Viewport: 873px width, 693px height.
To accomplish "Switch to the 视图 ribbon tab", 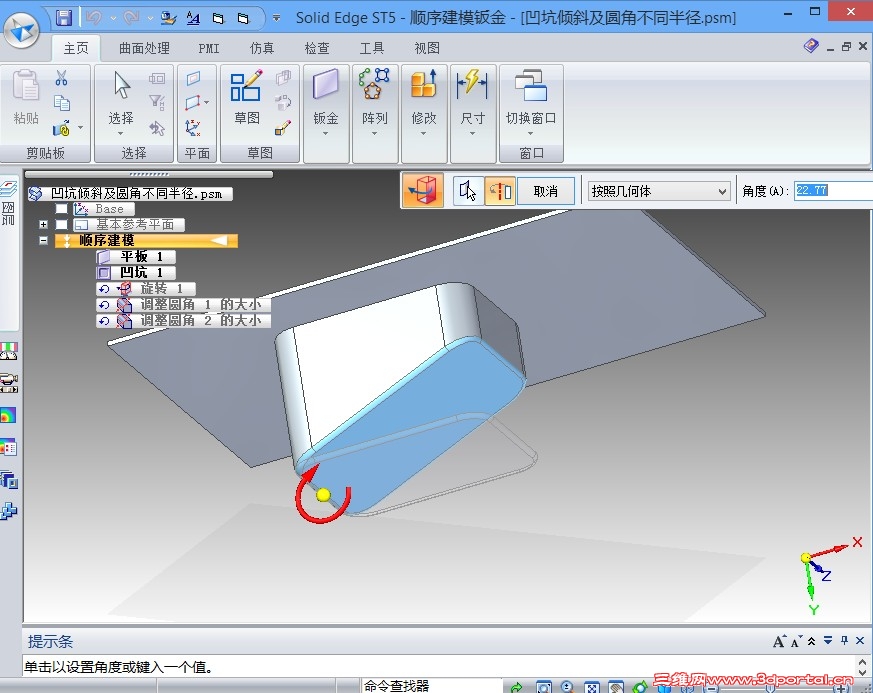I will coord(427,48).
